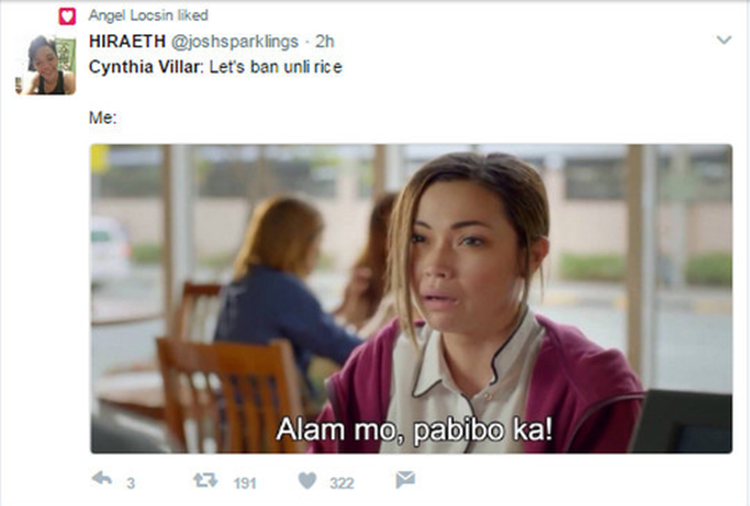Viewport: 750px width, 506px height.
Task: Like the tweet with the heart icon
Action: pos(307,481)
